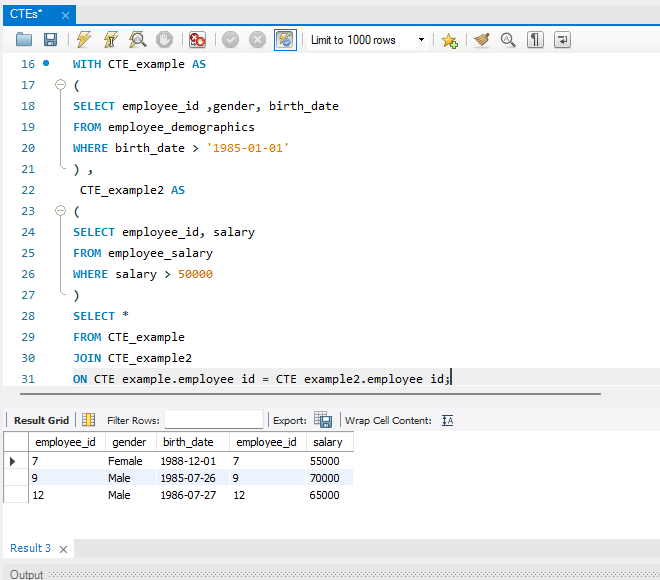Save the script with the floppy disk icon
The width and height of the screenshot is (660, 580).
pos(51,40)
